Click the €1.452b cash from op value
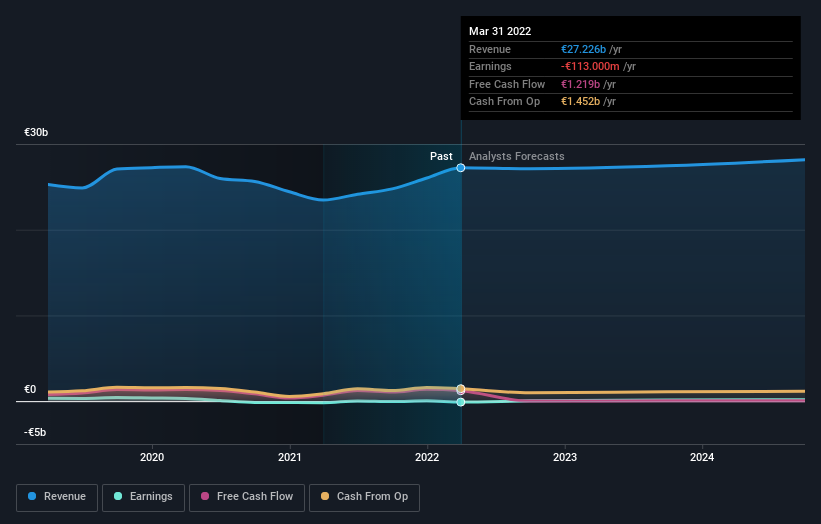Screen dimensions: 821x524 click(580, 102)
